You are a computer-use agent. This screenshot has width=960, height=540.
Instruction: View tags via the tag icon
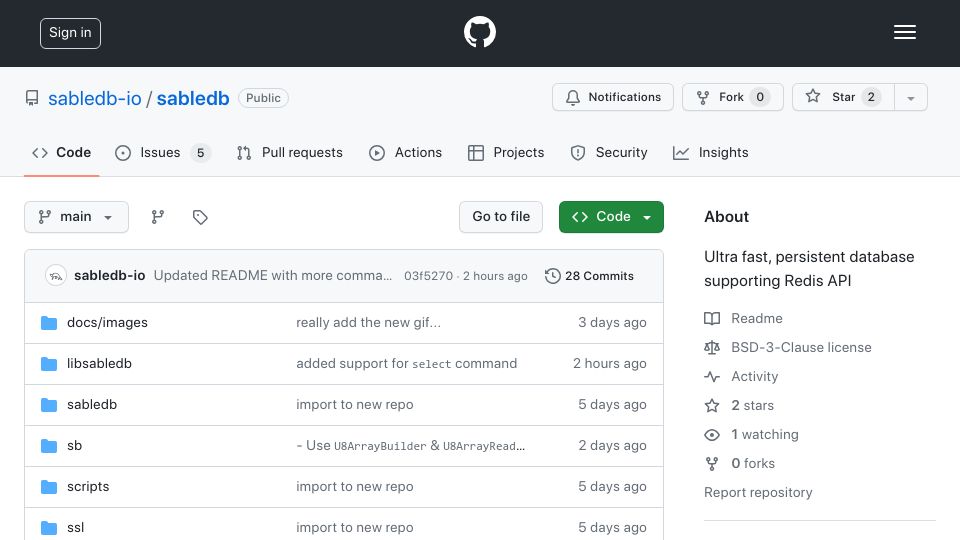coord(200,217)
